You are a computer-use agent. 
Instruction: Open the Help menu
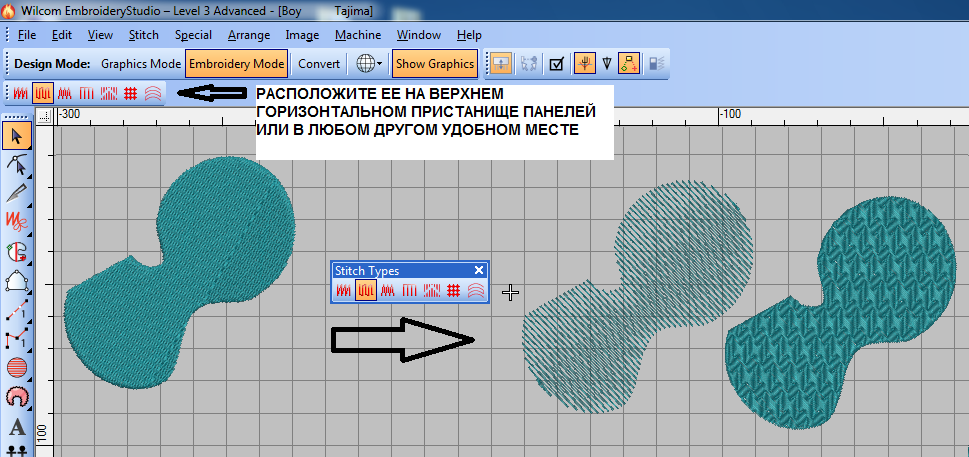[x=469, y=35]
